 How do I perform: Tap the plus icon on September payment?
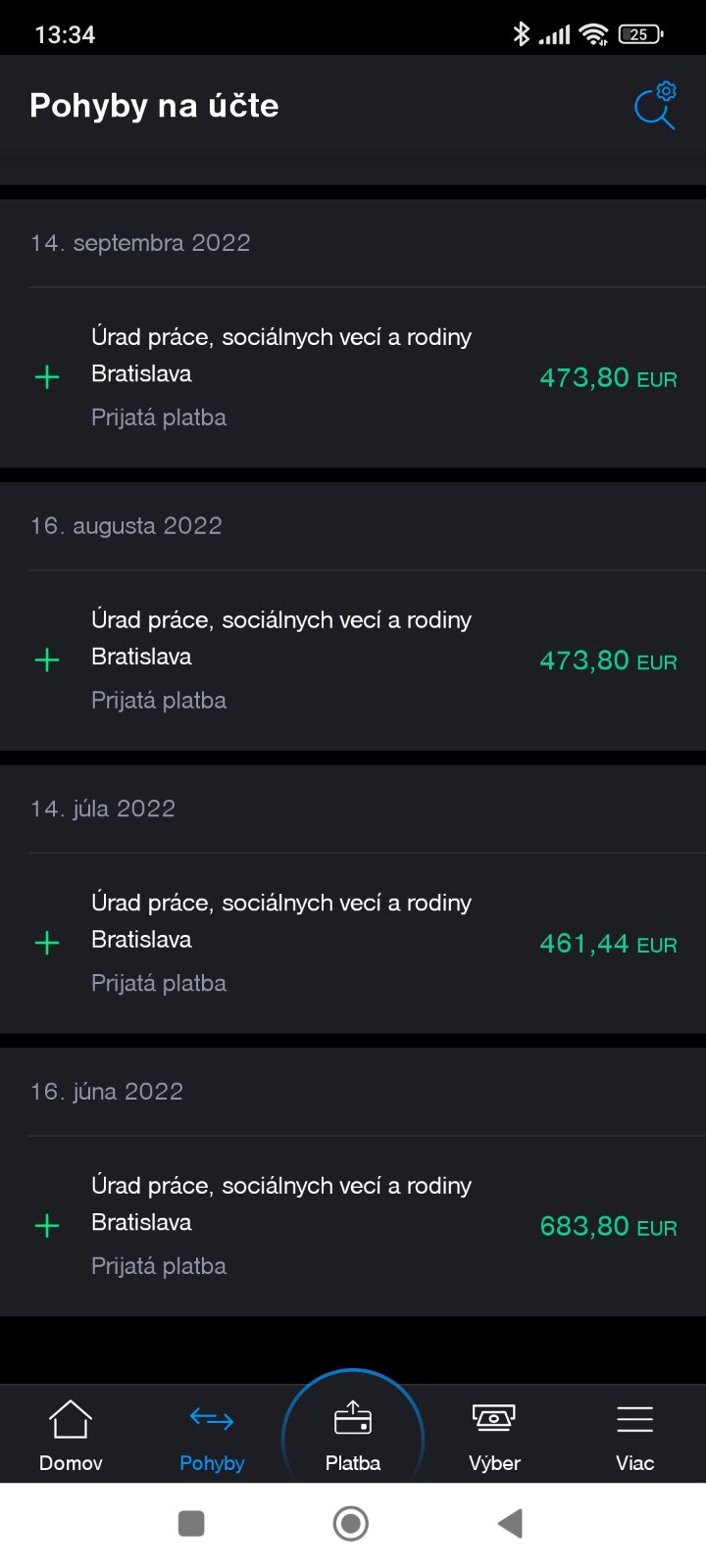(x=47, y=377)
